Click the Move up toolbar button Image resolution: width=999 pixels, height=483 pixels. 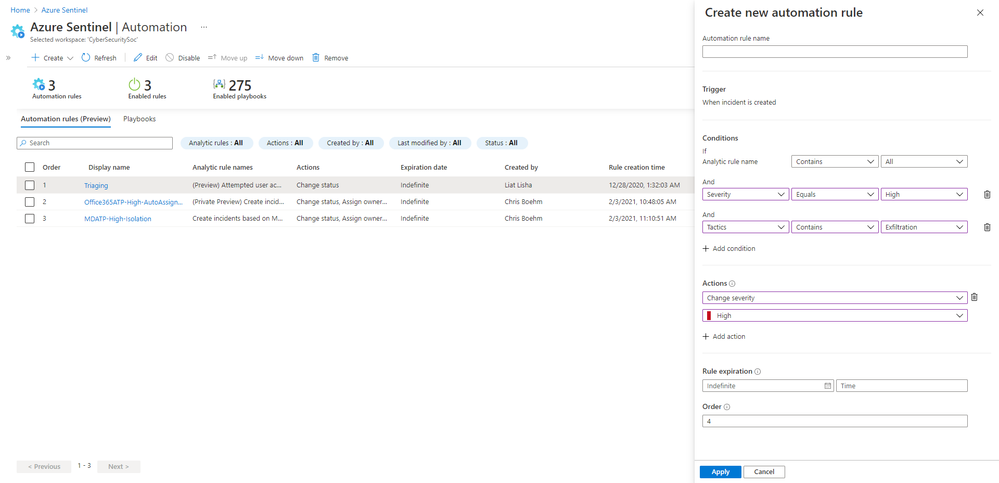(x=227, y=57)
